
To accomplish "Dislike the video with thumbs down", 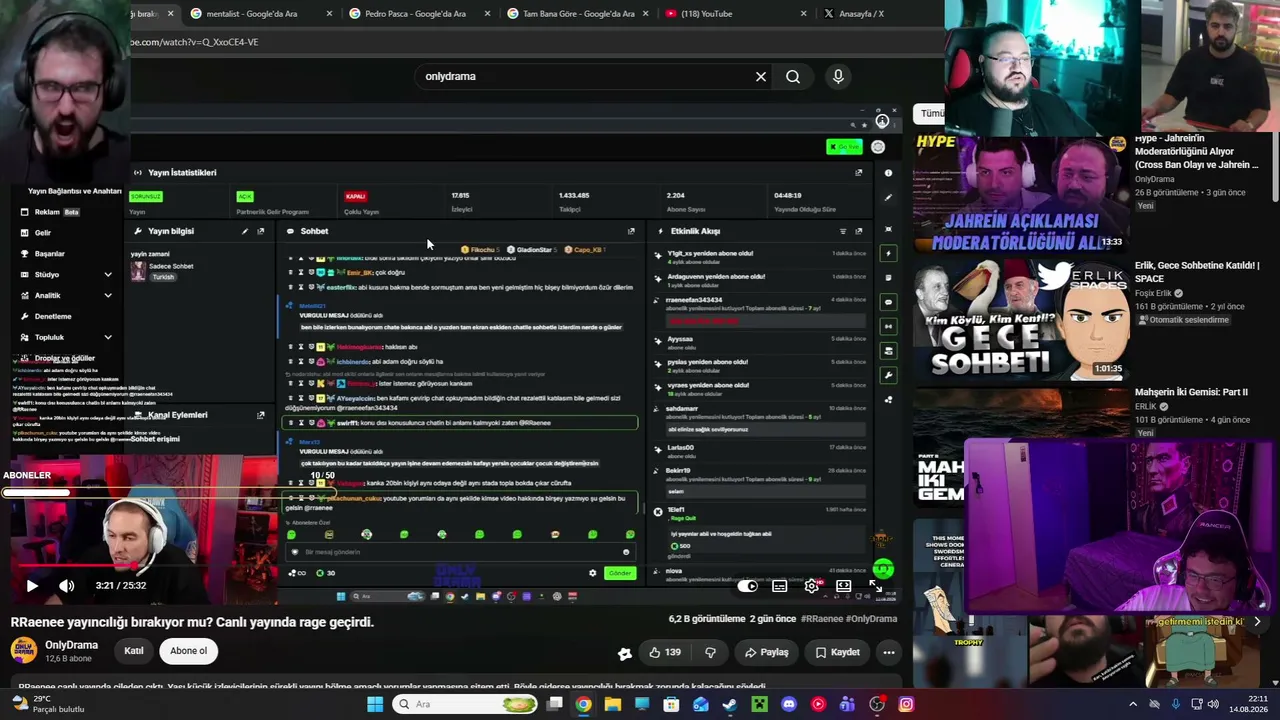I will (710, 652).
